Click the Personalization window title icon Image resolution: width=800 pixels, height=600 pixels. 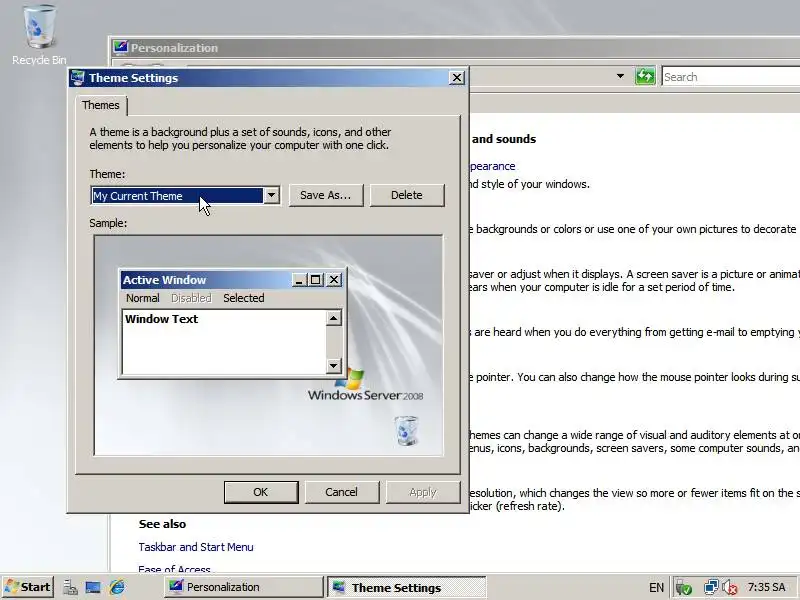(x=120, y=47)
